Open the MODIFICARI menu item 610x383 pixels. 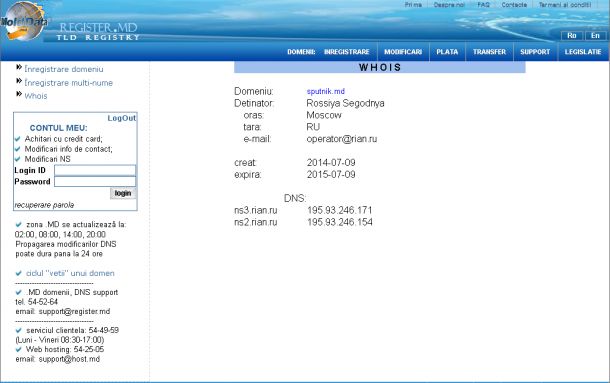[x=403, y=52]
